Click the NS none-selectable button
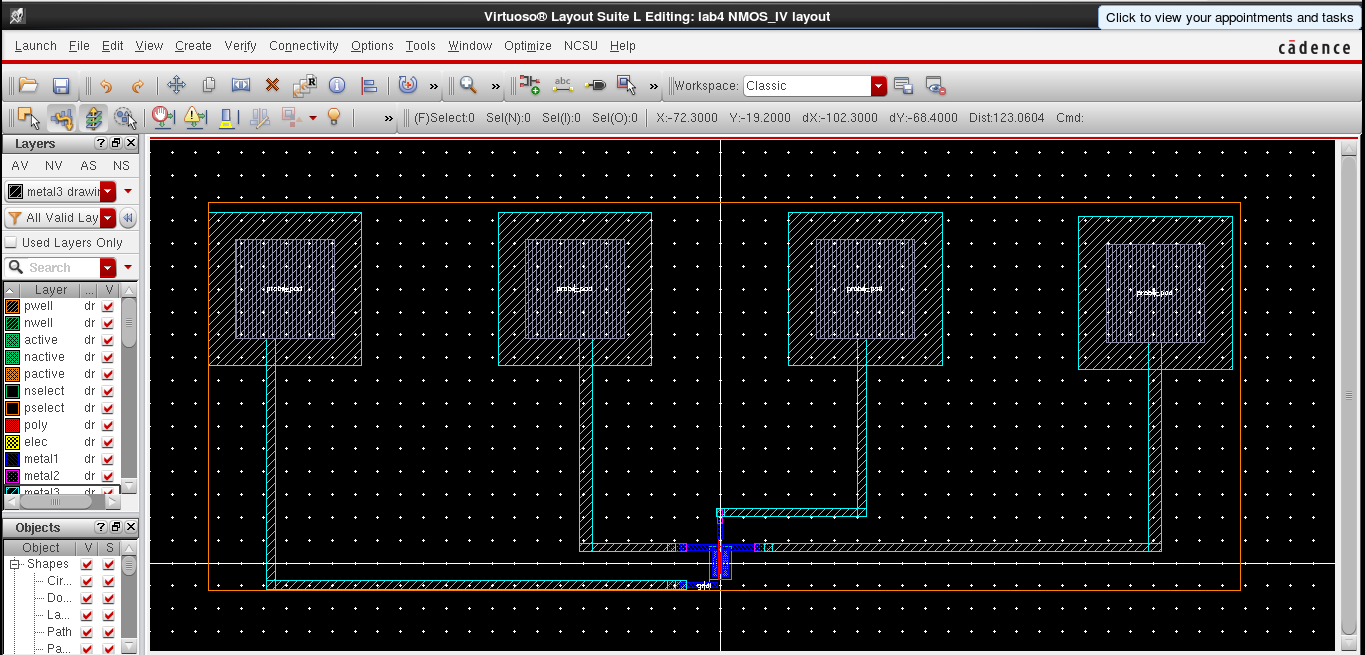Viewport: 1365px width, 655px height. [x=121, y=166]
